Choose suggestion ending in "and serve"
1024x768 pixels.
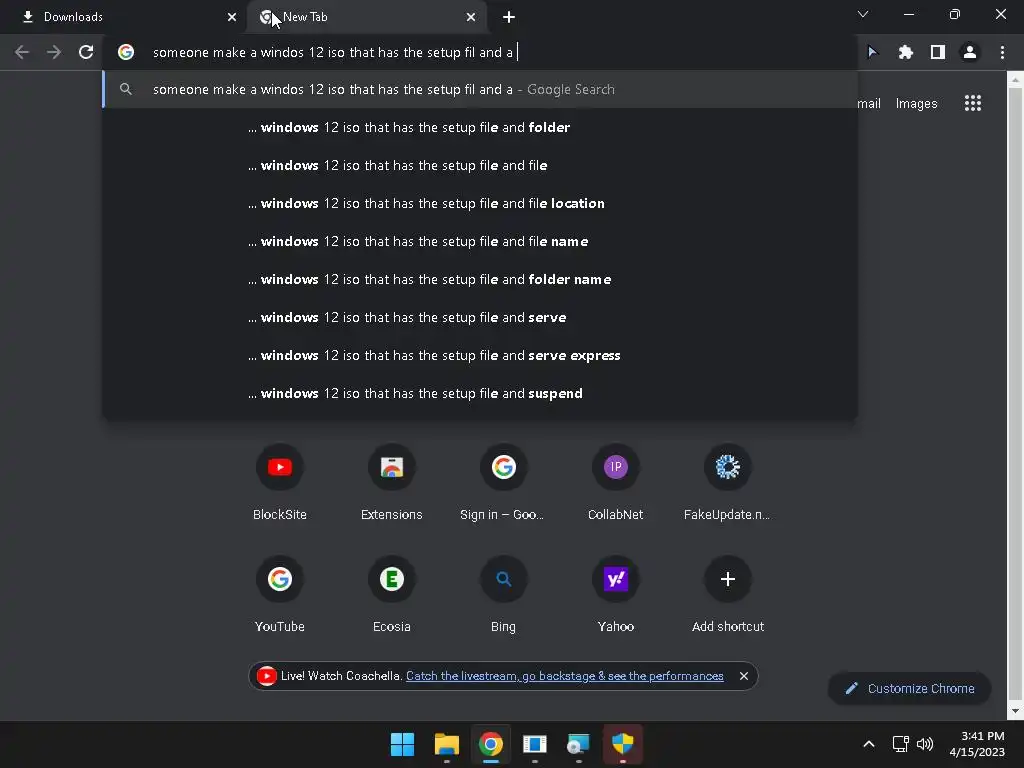[480, 317]
